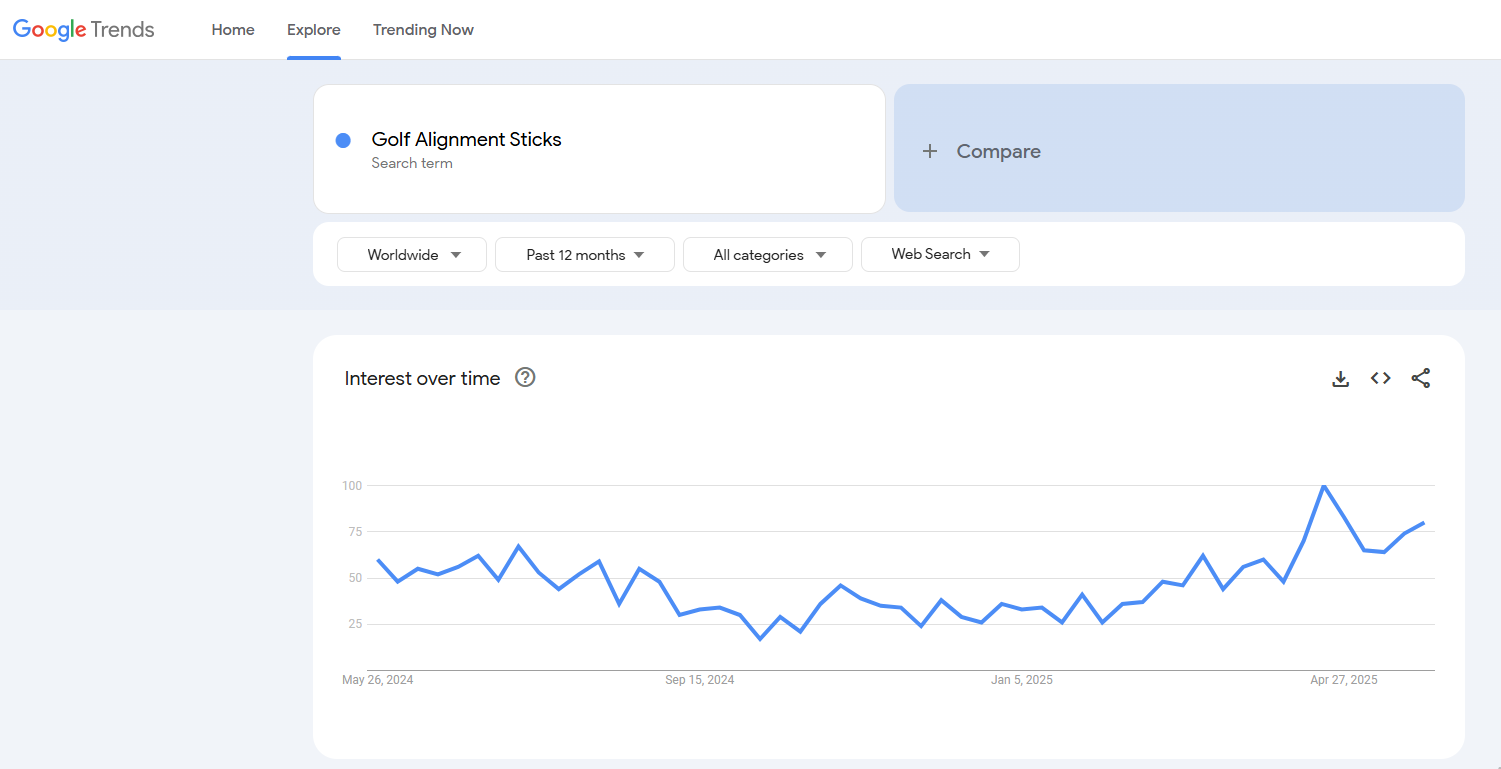1501x769 pixels.
Task: Click the 'Sep 15, 2024' axis label
Action: [700, 680]
